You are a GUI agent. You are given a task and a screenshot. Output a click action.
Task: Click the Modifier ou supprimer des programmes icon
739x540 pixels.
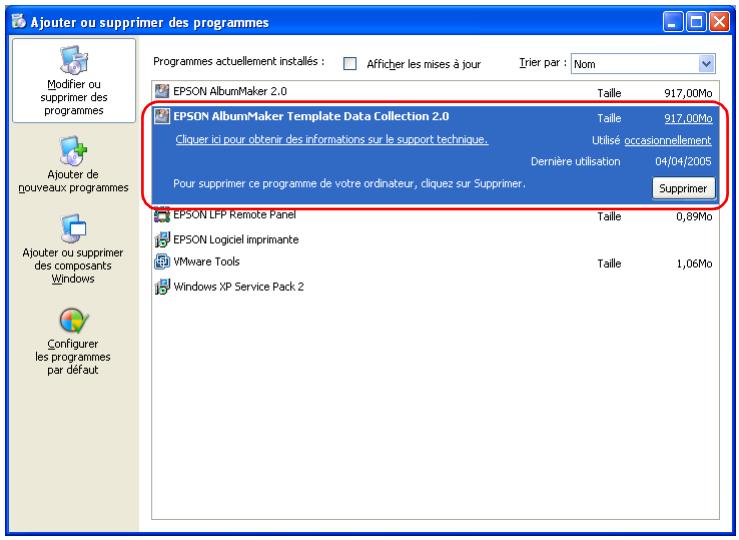(74, 60)
